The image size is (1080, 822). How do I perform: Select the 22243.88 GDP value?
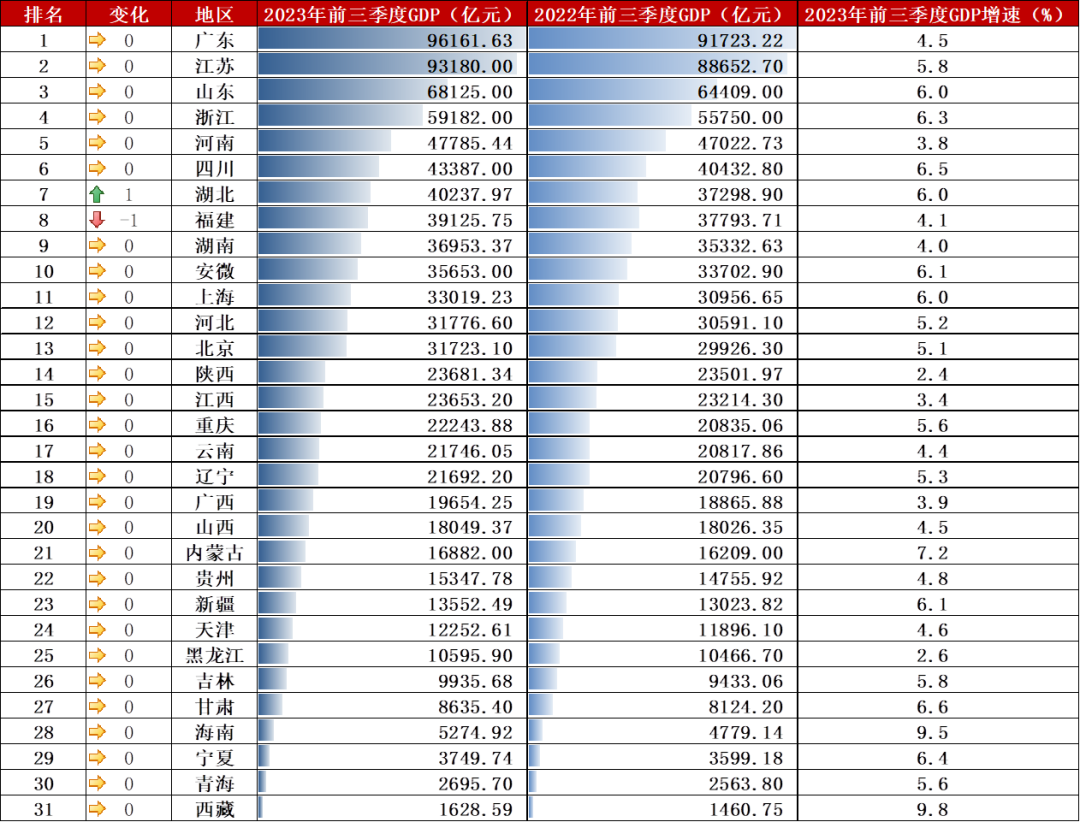[470, 425]
